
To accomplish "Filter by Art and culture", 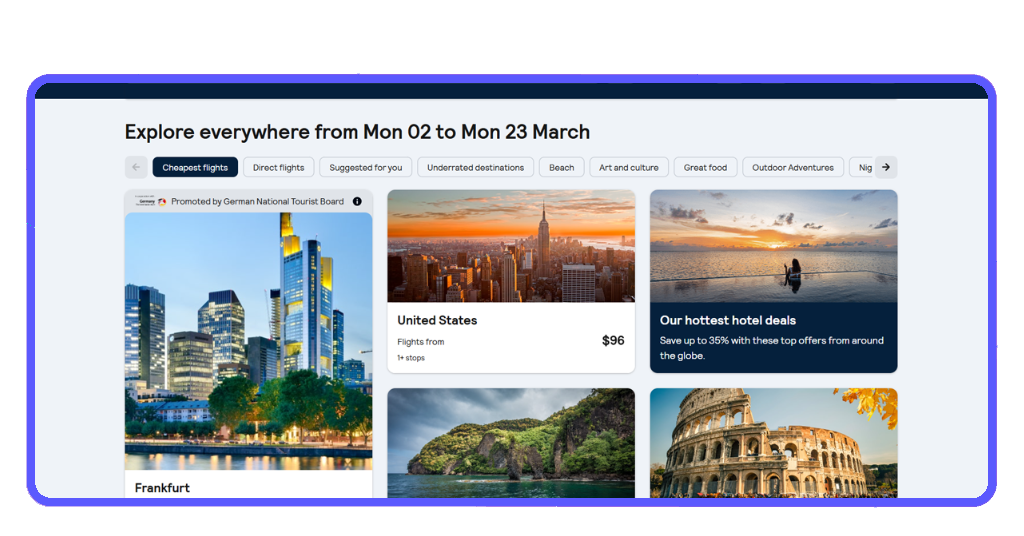I will click(629, 167).
